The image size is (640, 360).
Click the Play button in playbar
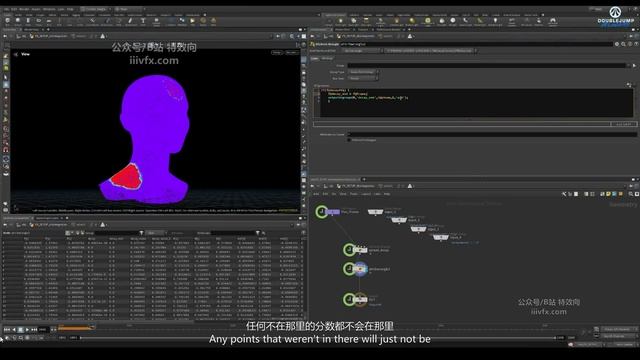pyautogui.click(x=27, y=329)
